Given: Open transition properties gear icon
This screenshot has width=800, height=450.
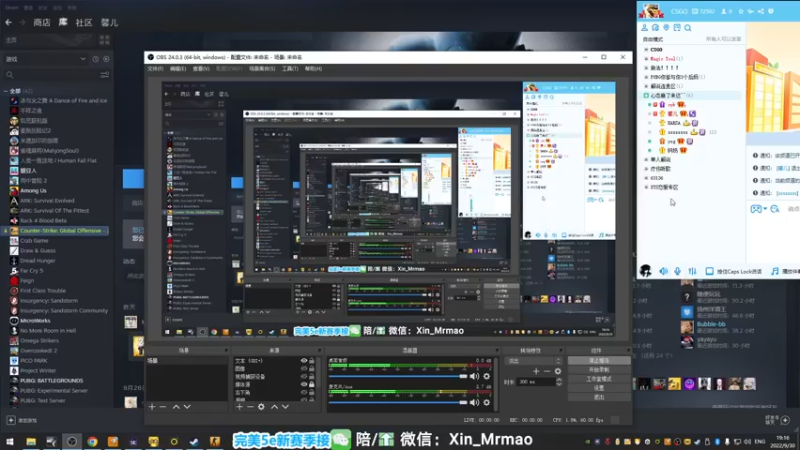Looking at the screenshot, I should point(558,371).
